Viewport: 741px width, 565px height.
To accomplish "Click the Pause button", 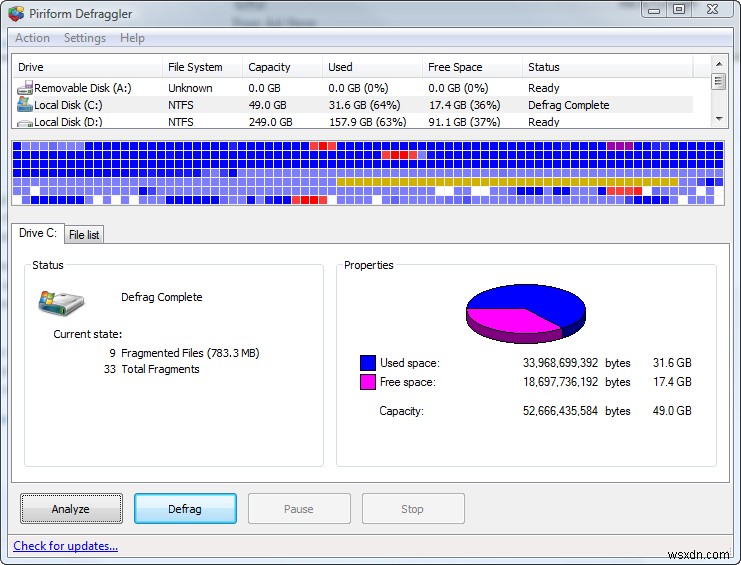I will [299, 509].
